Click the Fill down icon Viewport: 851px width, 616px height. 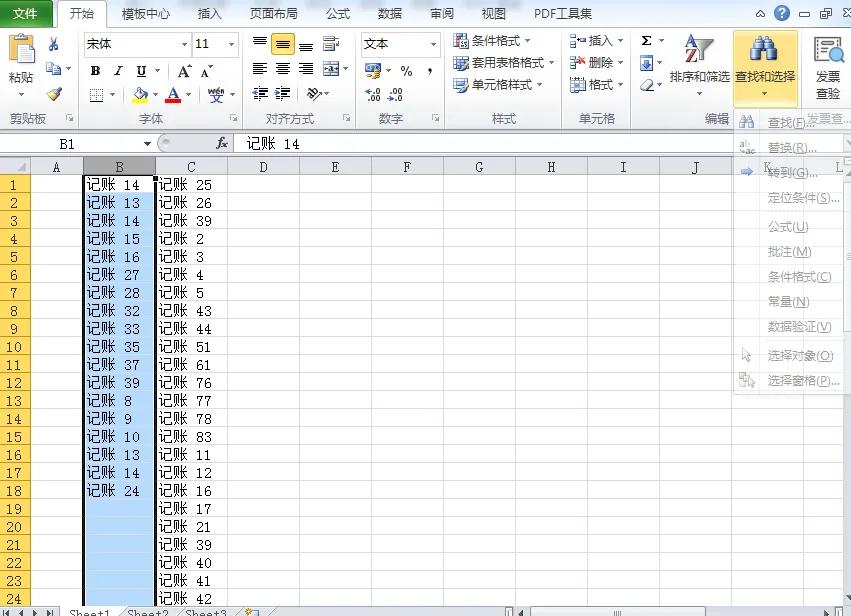pos(646,63)
